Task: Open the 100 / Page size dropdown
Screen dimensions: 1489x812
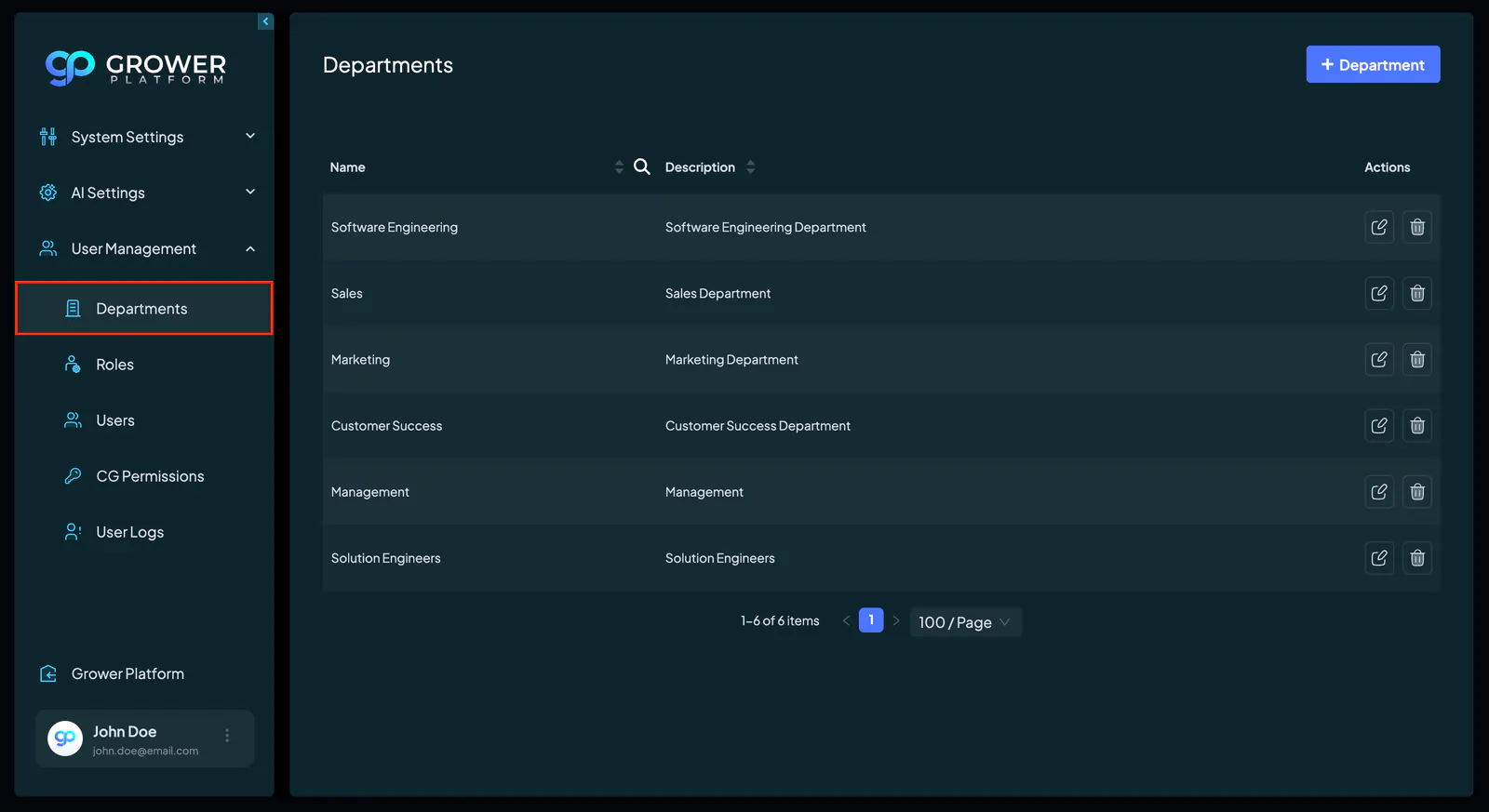Action: (x=965, y=622)
